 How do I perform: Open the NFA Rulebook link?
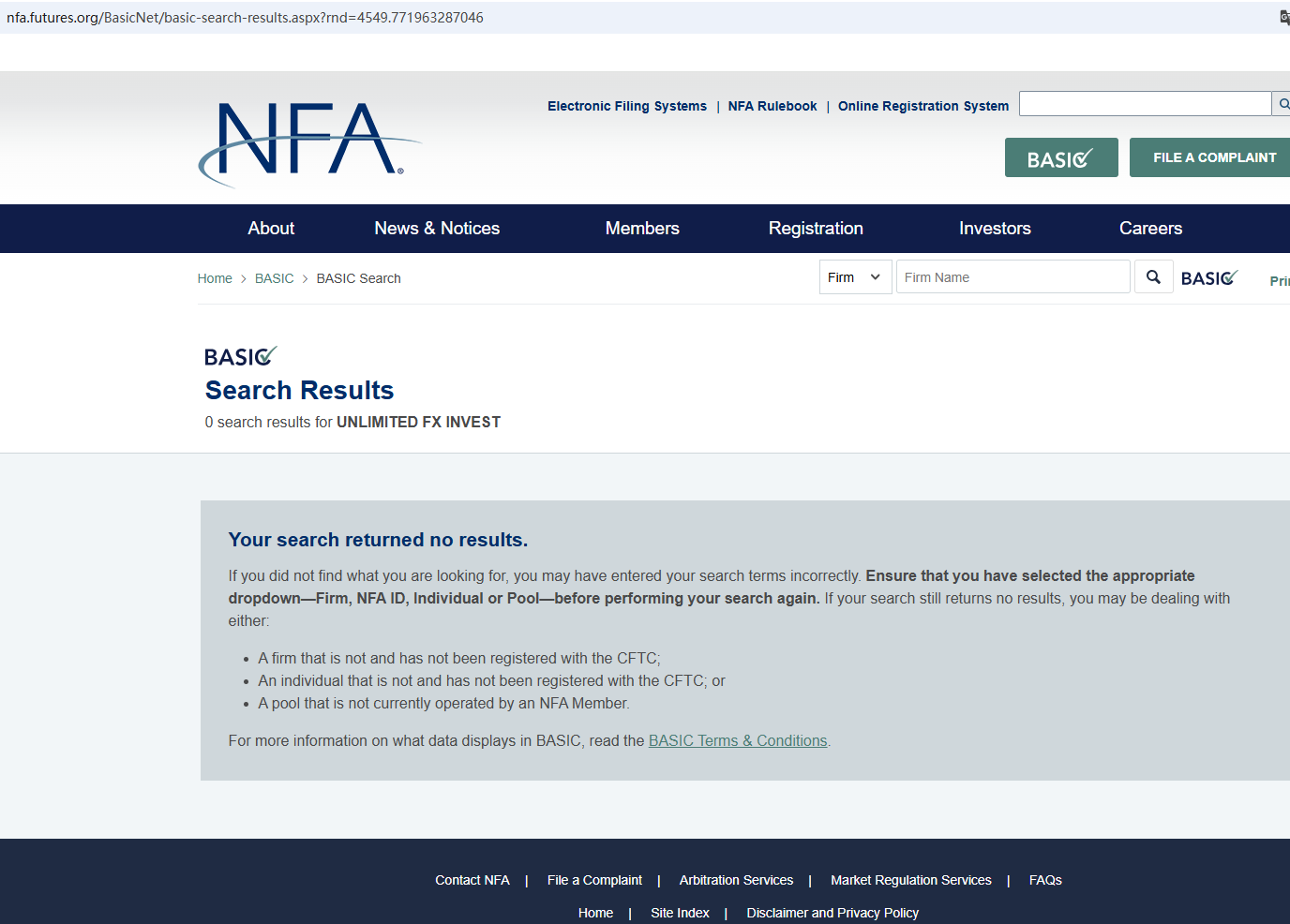point(772,106)
